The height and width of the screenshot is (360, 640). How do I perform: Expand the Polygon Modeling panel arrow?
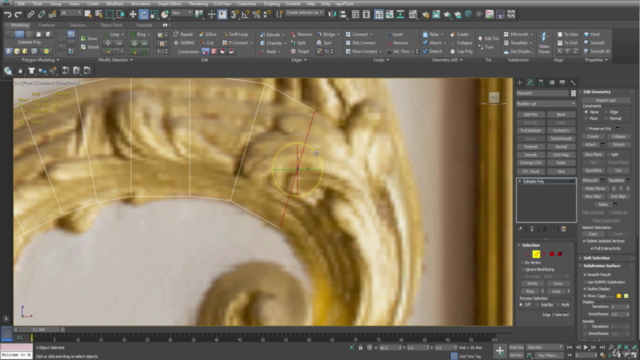(58, 60)
